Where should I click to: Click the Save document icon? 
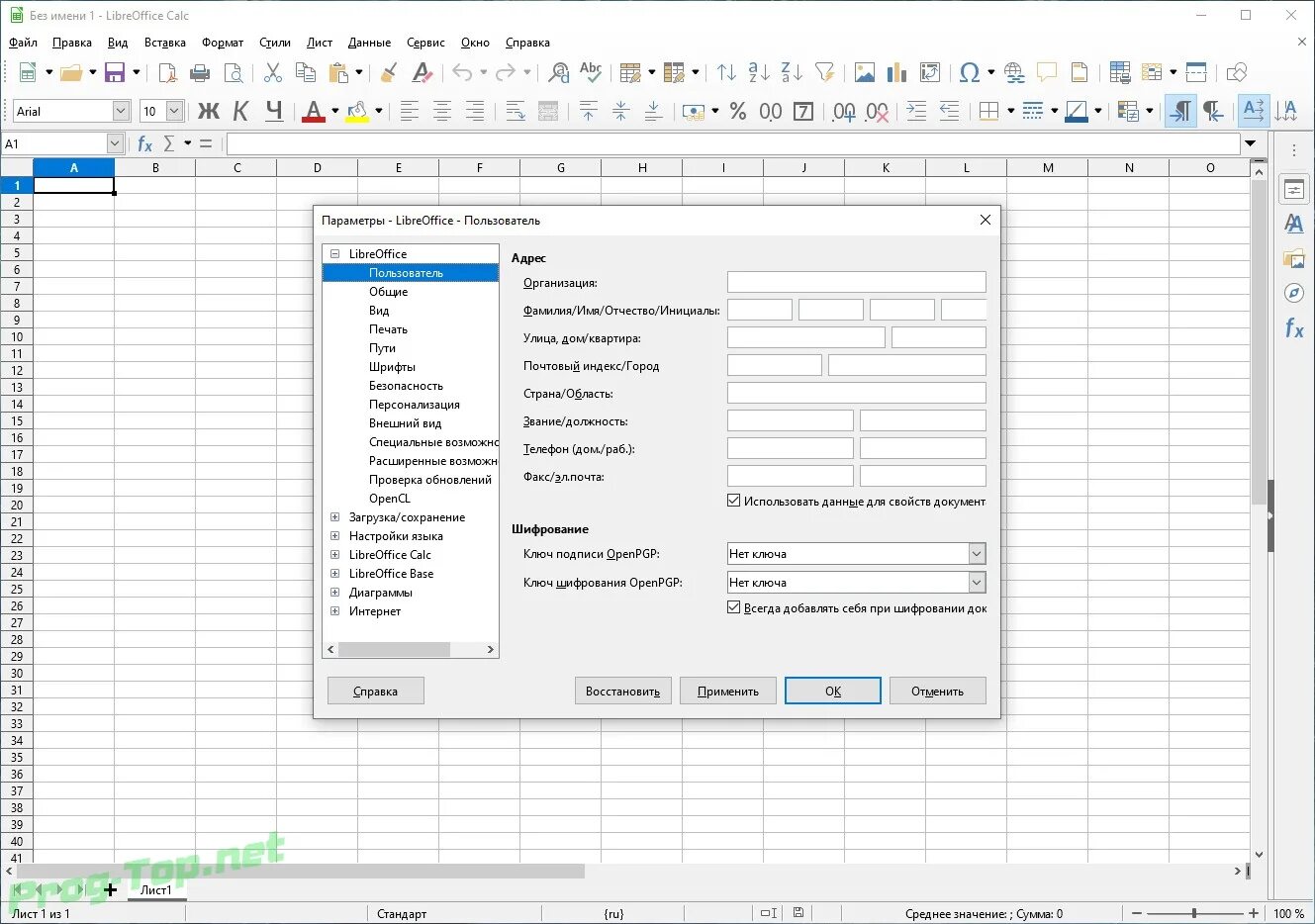114,72
